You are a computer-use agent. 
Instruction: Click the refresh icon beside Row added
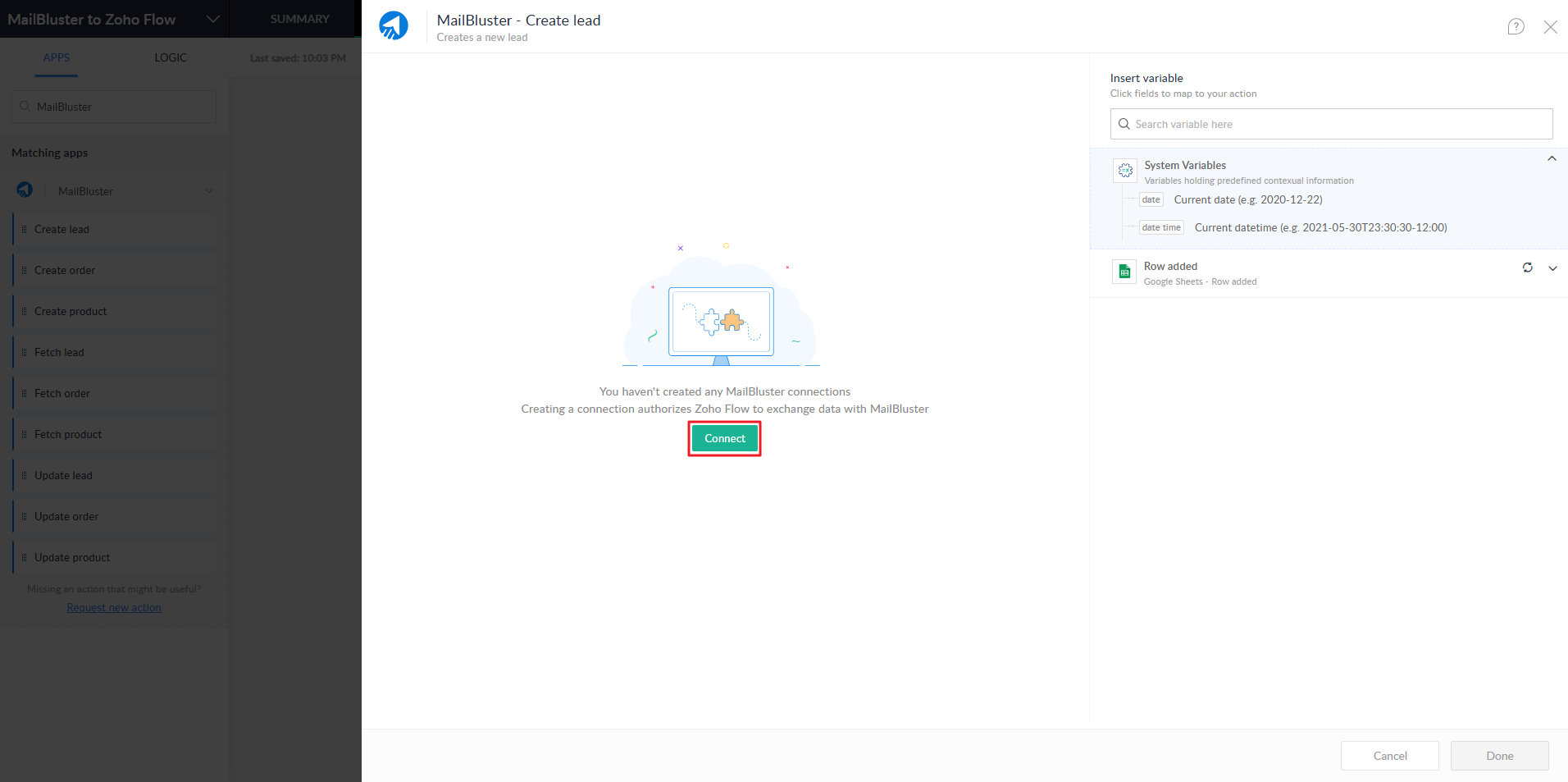(x=1527, y=268)
